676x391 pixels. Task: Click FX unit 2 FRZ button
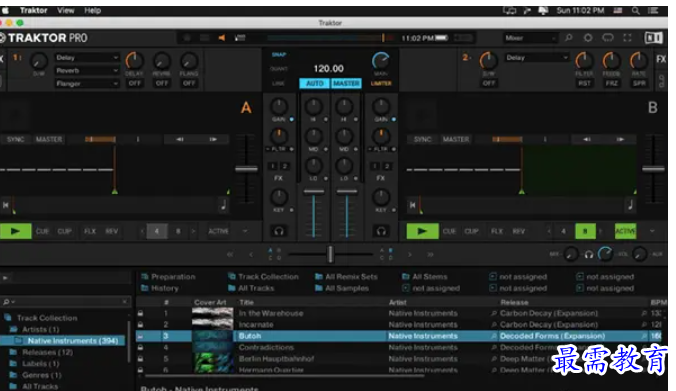(612, 83)
